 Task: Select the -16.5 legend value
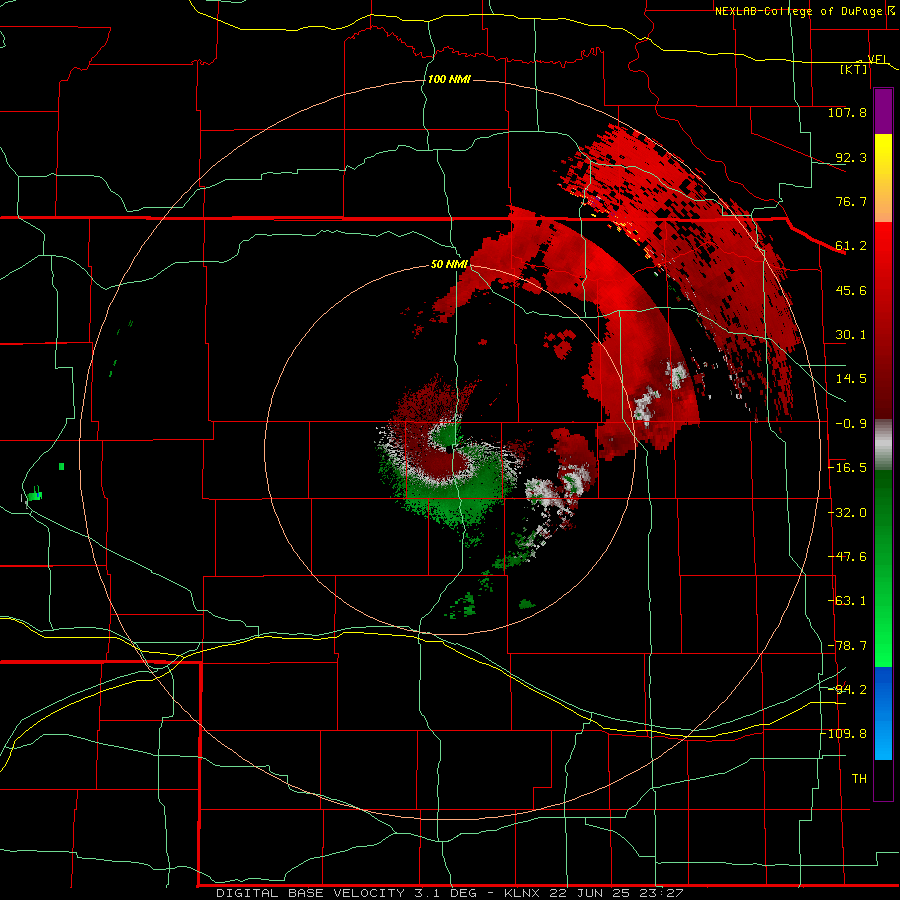point(847,468)
